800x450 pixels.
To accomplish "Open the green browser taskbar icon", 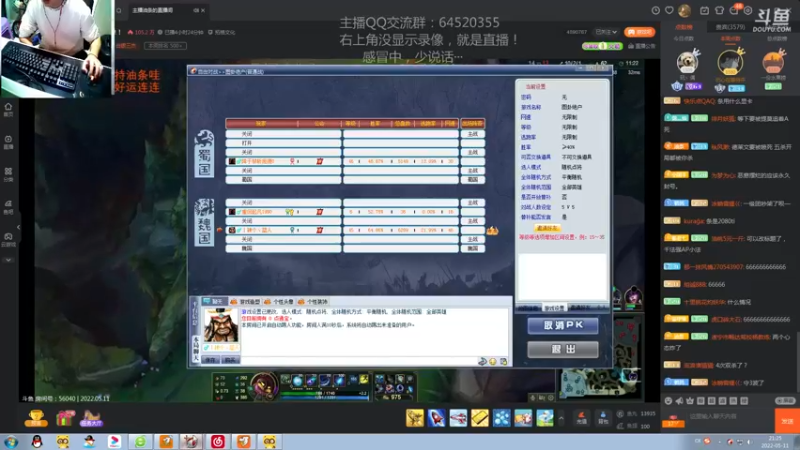I will pyautogui.click(x=140, y=442).
